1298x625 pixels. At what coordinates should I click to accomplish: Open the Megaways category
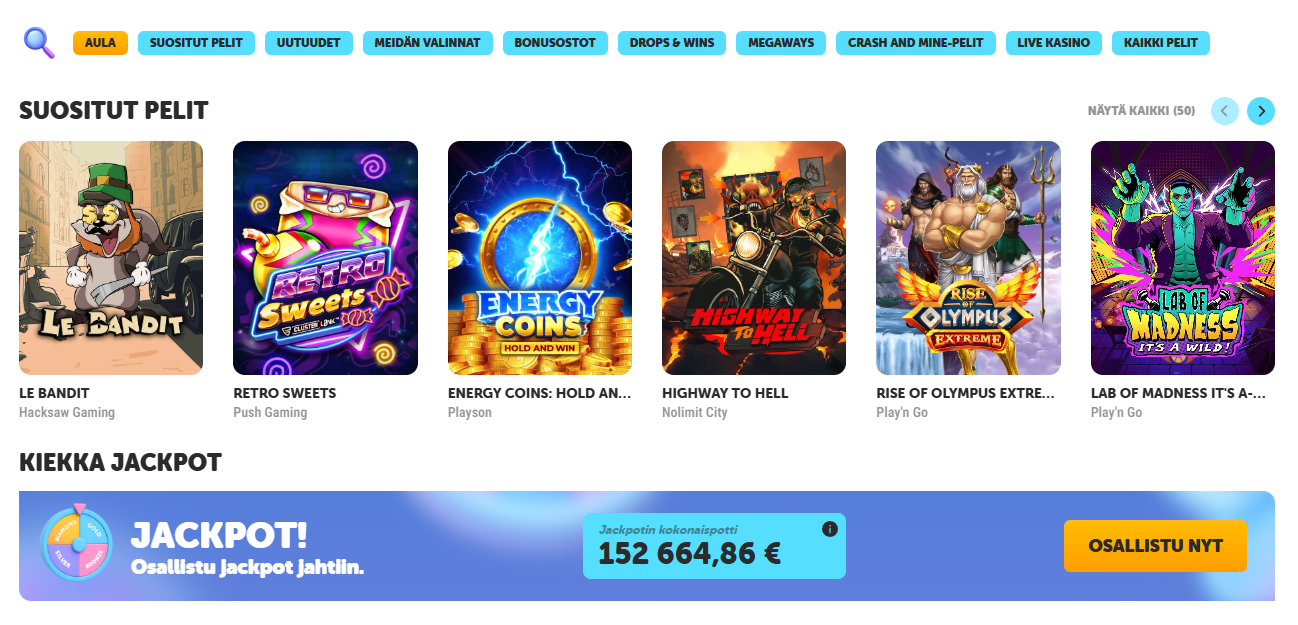[781, 43]
